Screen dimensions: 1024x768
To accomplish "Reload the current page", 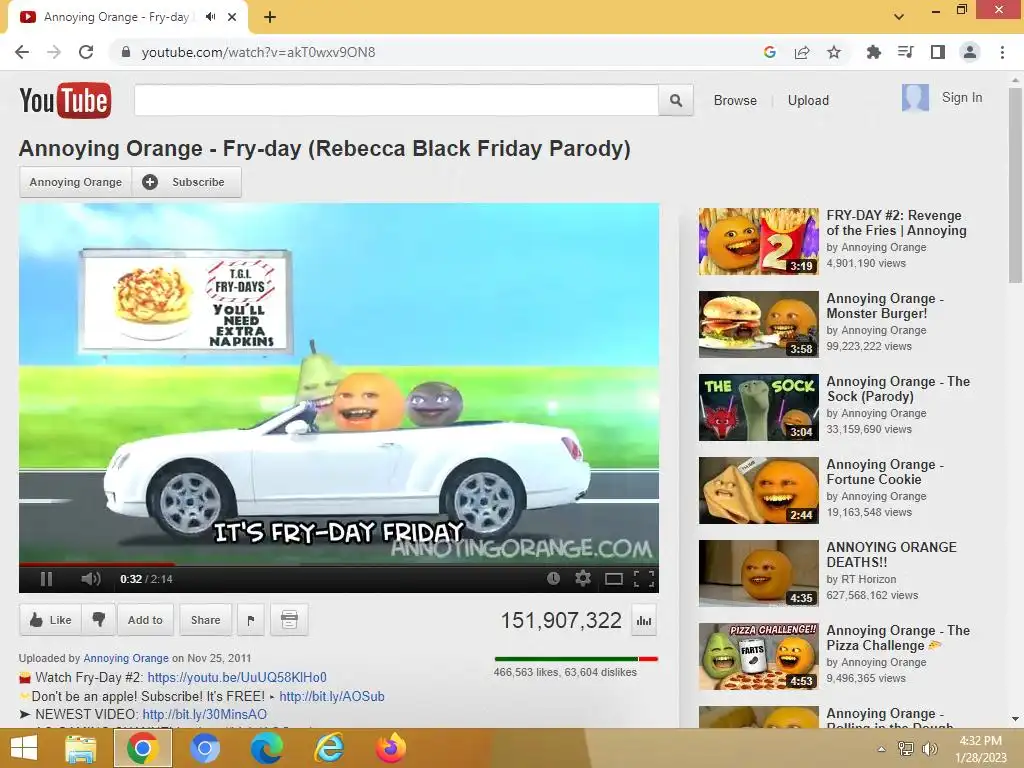I will pos(86,52).
